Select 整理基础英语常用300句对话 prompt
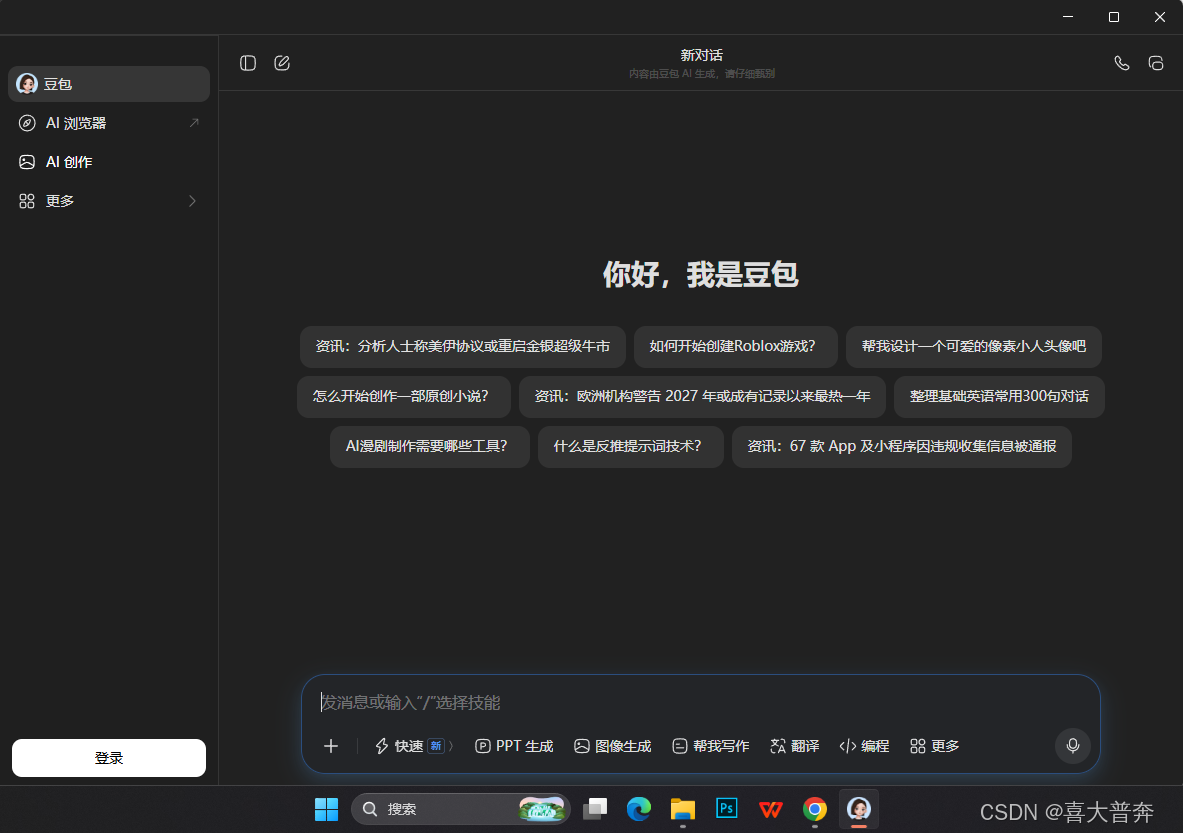This screenshot has height=833, width=1183. 999,396
